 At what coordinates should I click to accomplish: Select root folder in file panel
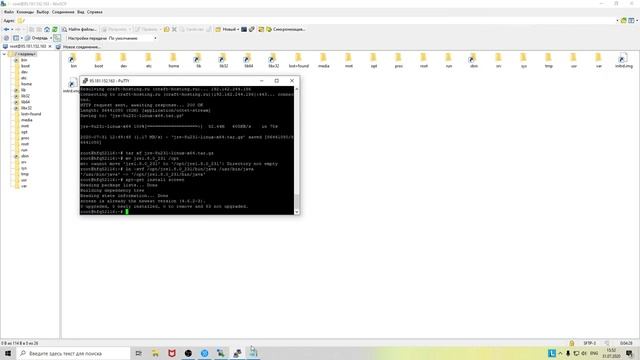(x=424, y=60)
